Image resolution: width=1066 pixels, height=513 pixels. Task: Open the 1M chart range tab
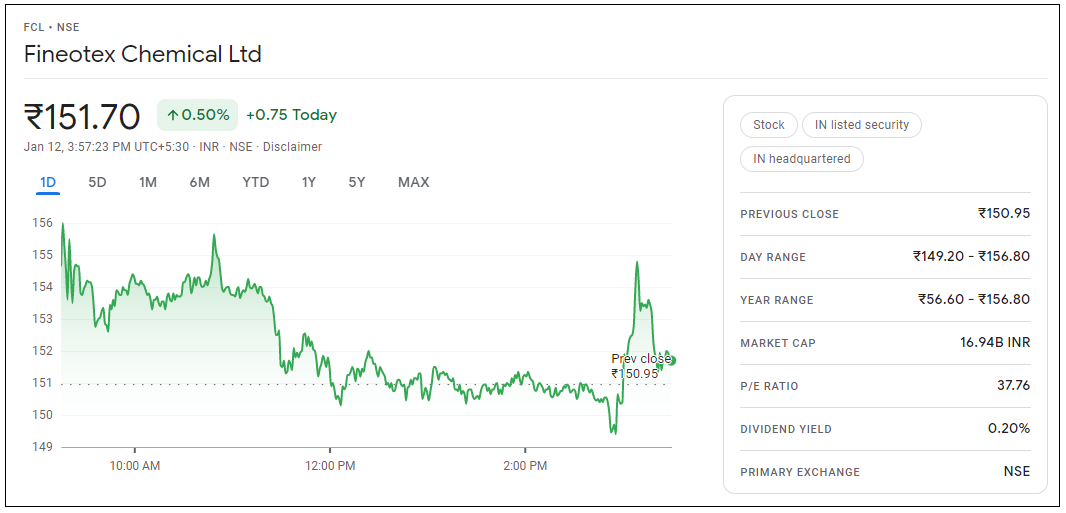(x=148, y=182)
